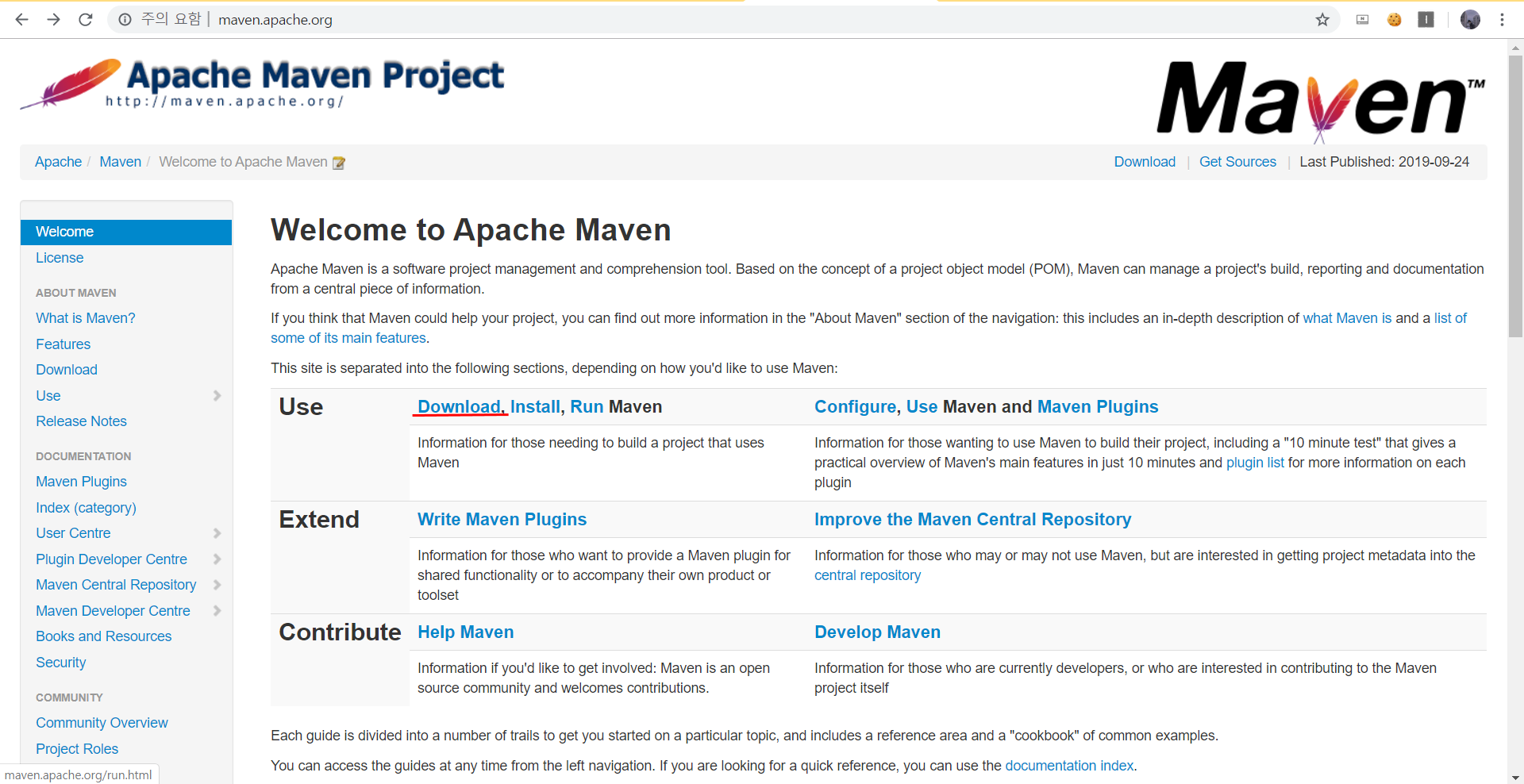Viewport: 1524px width, 784px height.
Task: Click Maven Plugins heading link
Action: (x=1098, y=407)
